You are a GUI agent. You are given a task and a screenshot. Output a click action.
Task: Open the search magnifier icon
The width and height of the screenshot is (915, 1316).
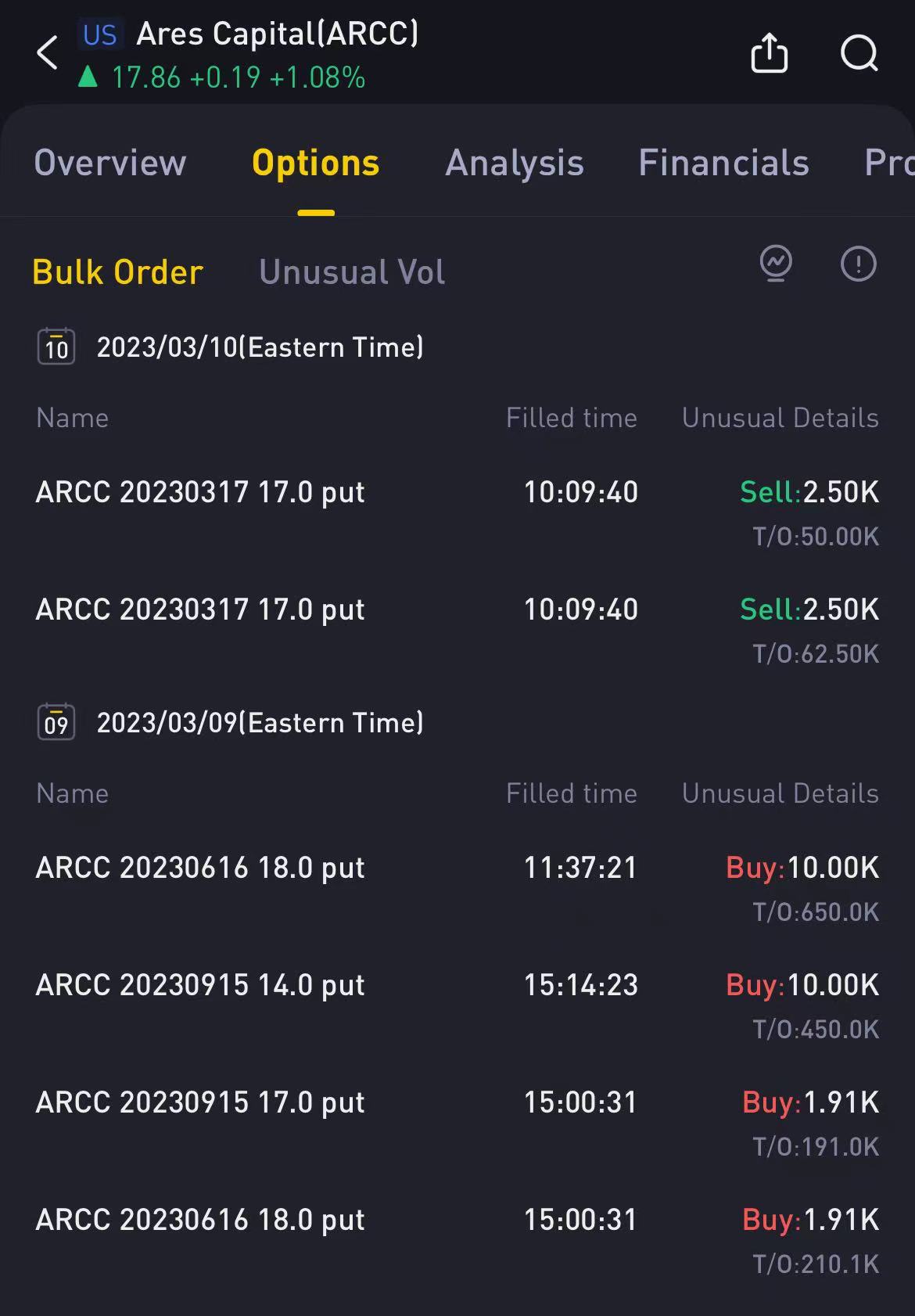pyautogui.click(x=859, y=53)
